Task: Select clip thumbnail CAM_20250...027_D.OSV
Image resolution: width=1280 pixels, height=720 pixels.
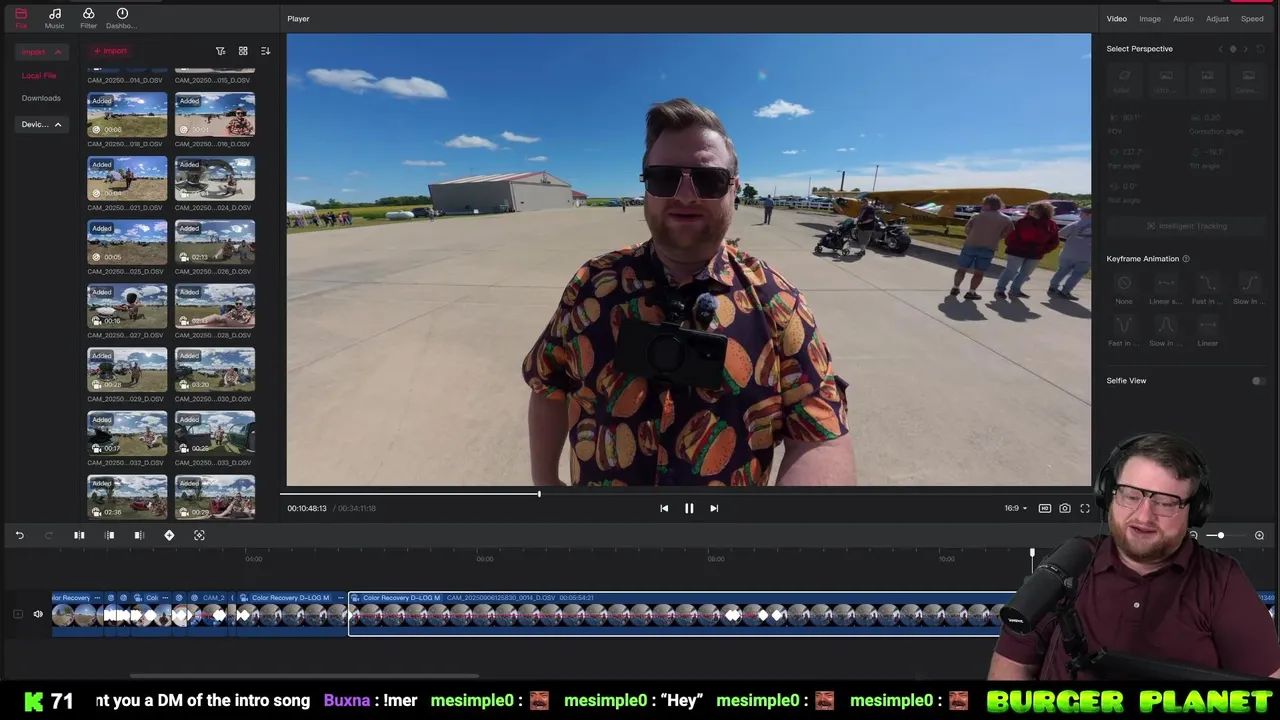Action: (127, 306)
